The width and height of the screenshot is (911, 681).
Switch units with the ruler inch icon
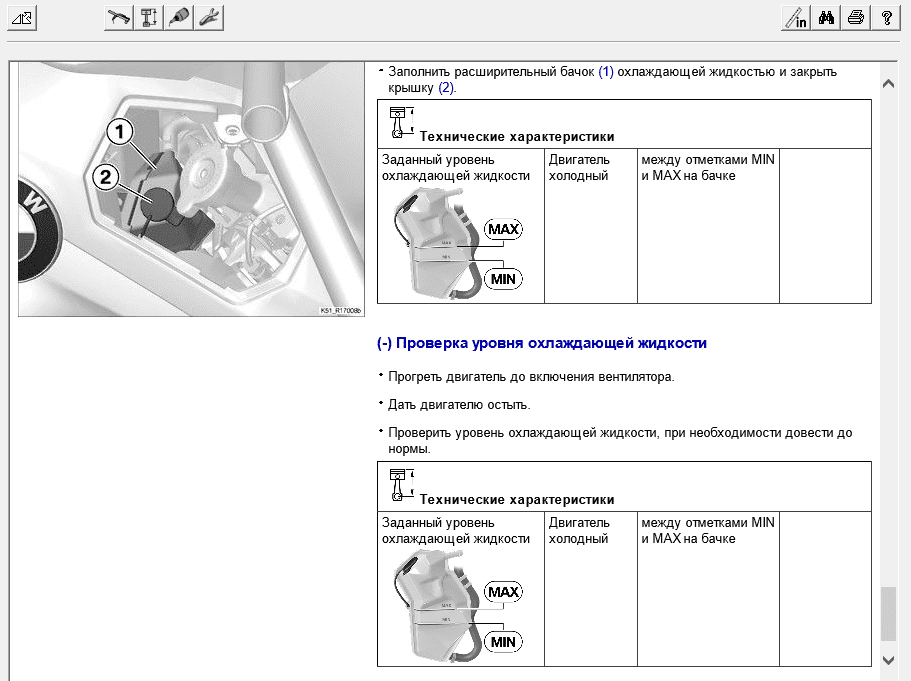tap(796, 17)
